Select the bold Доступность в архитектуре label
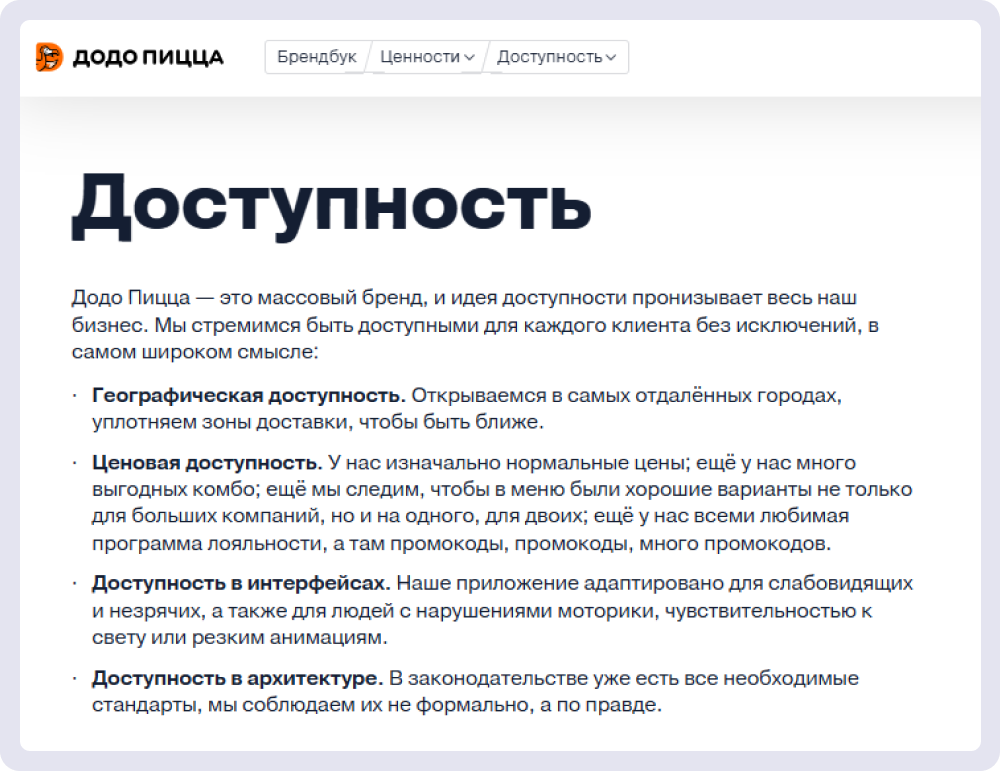Screen dimensions: 1000x771 coord(237,679)
